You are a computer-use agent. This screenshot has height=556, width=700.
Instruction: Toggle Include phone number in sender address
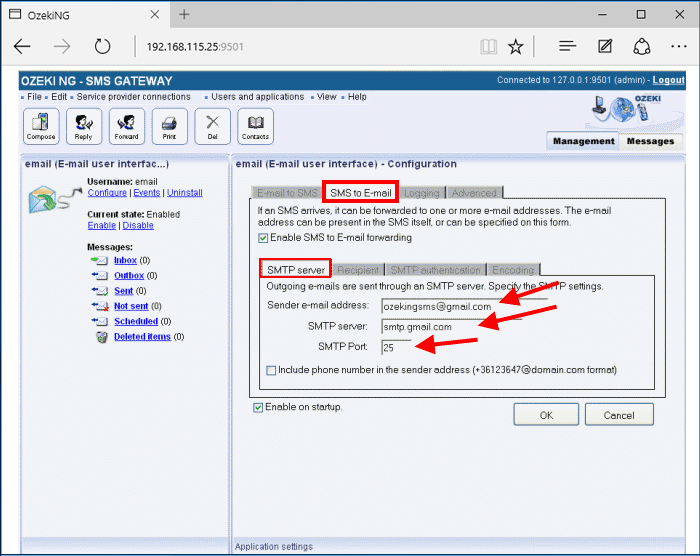point(271,371)
